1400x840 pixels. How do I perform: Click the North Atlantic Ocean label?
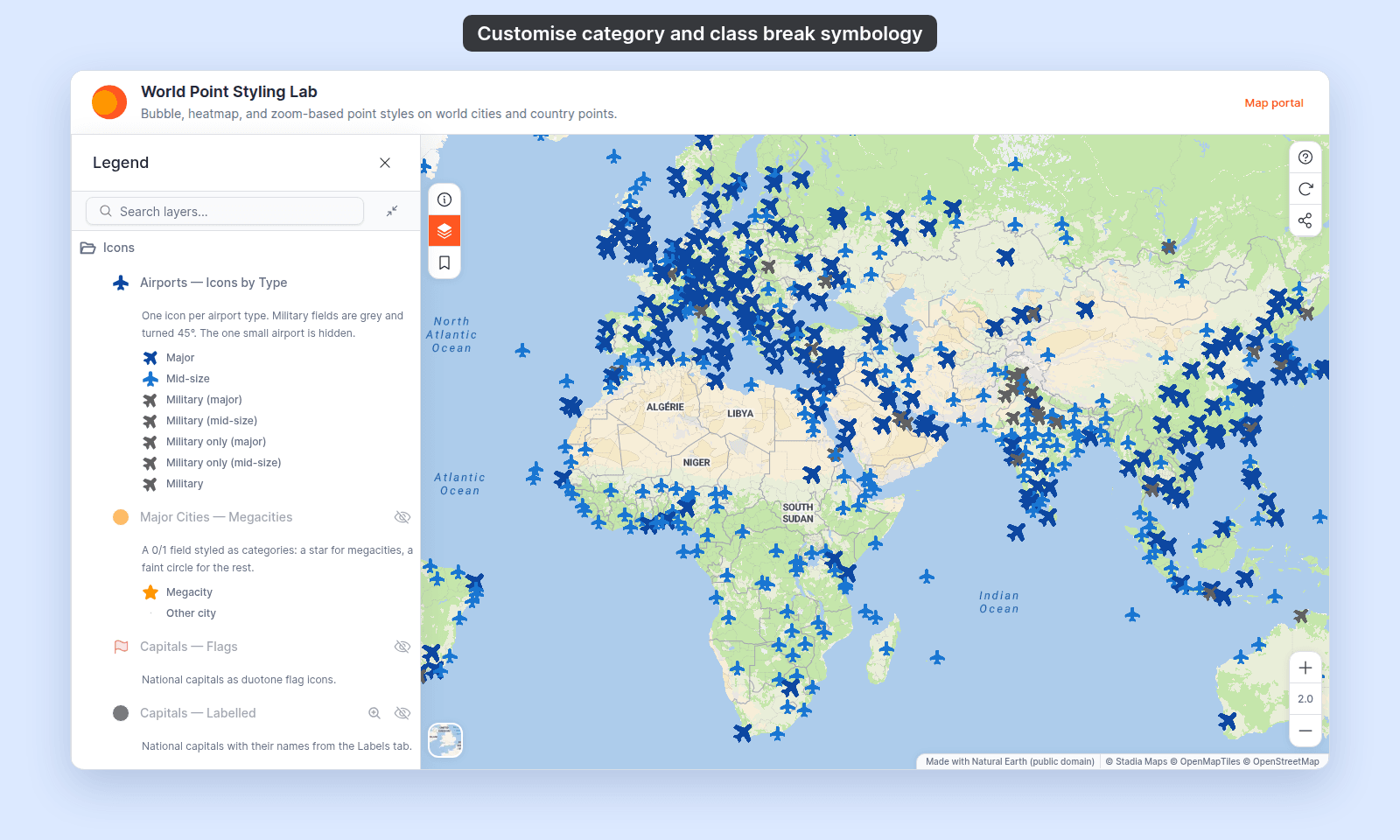coord(451,335)
